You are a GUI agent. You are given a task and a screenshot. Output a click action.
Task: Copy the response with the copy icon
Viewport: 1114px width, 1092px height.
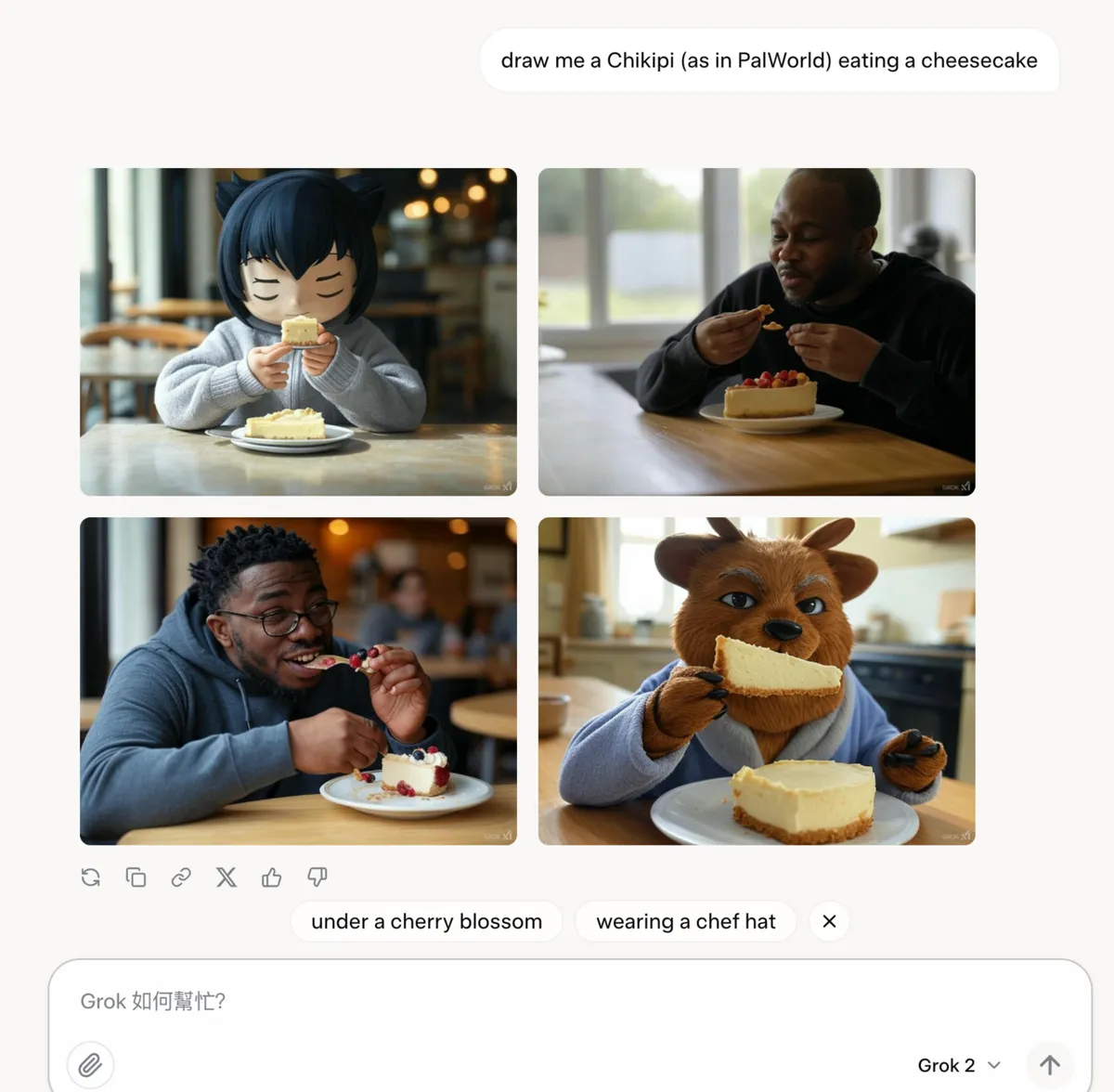(x=136, y=877)
